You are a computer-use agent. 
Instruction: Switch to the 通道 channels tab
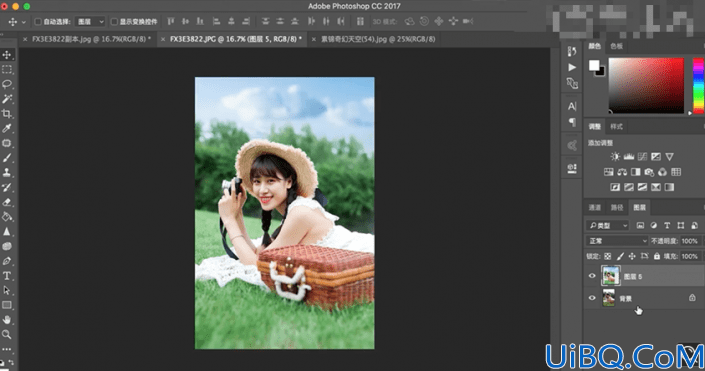pyautogui.click(x=595, y=207)
